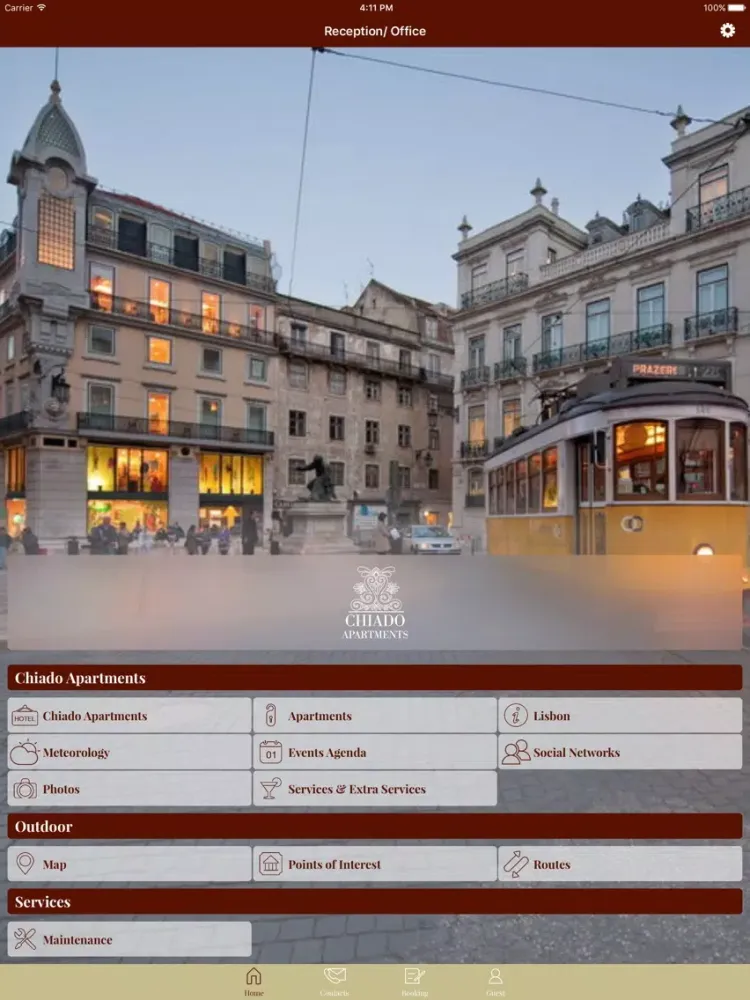
Task: Click the Outdoor section header
Action: [x=375, y=826]
